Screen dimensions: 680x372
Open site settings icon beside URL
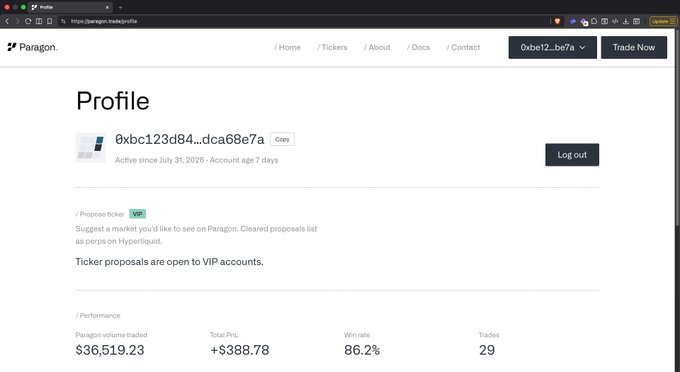(x=63, y=21)
